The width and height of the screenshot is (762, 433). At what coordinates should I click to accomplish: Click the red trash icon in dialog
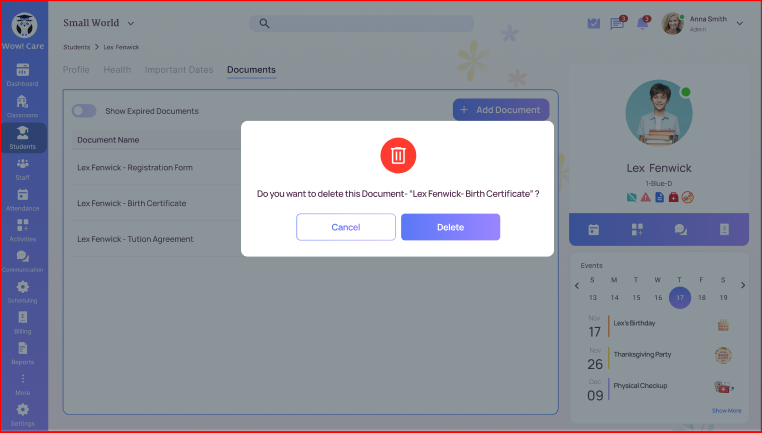397,155
